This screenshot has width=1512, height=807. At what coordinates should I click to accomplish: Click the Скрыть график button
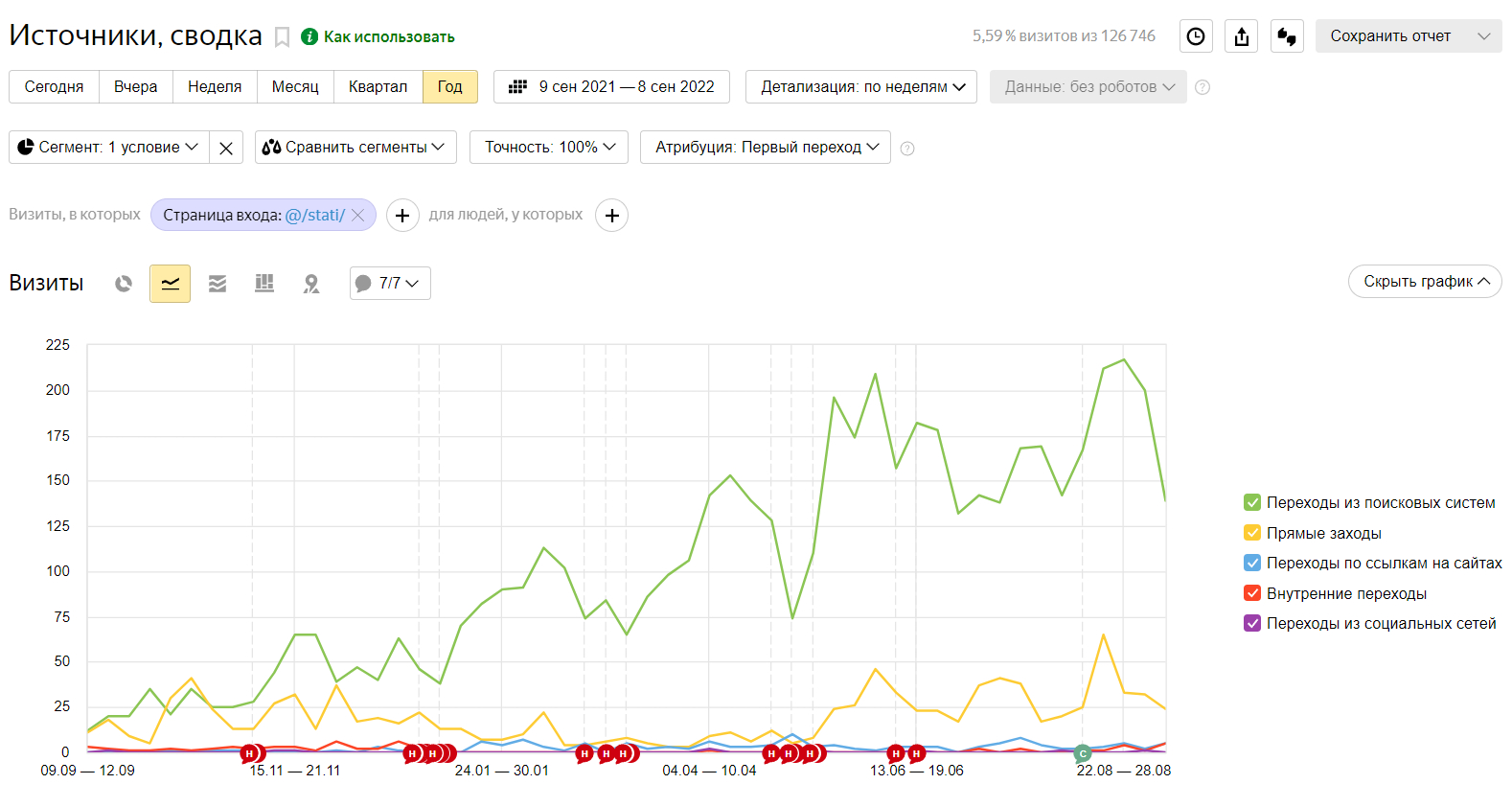pos(1425,282)
